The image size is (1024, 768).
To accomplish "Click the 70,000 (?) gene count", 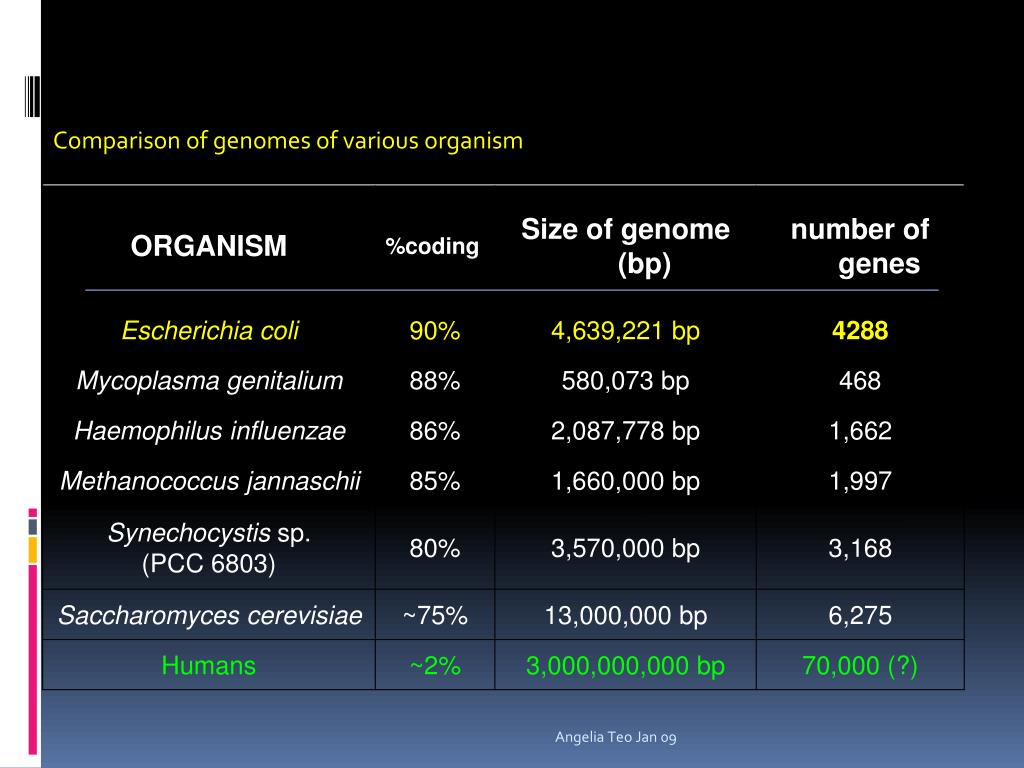I will [x=860, y=666].
